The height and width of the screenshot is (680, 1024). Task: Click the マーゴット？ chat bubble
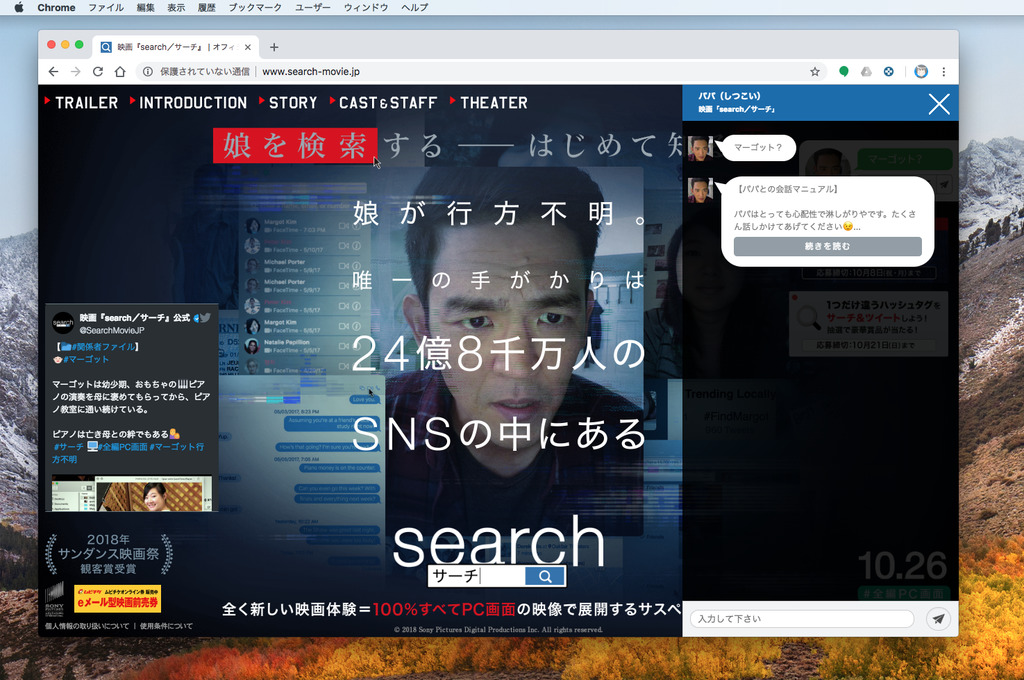[x=758, y=148]
